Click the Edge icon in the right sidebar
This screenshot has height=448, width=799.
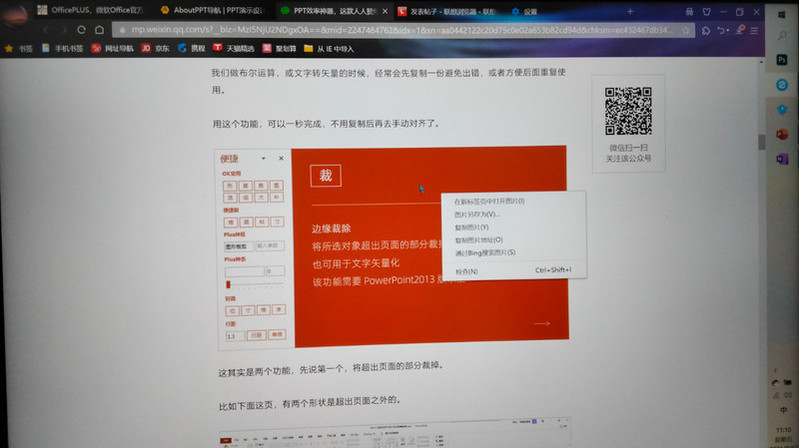782,86
